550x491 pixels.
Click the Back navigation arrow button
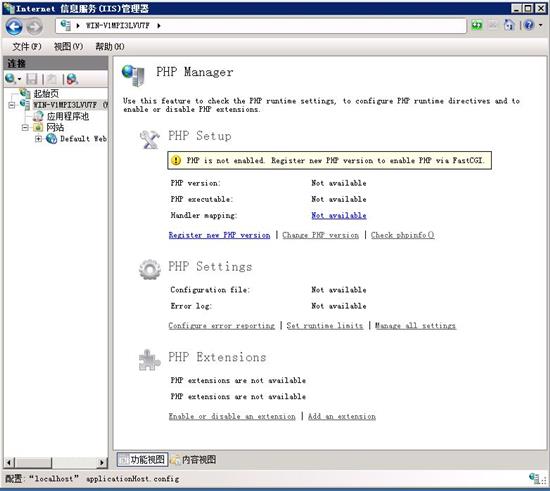(14, 26)
